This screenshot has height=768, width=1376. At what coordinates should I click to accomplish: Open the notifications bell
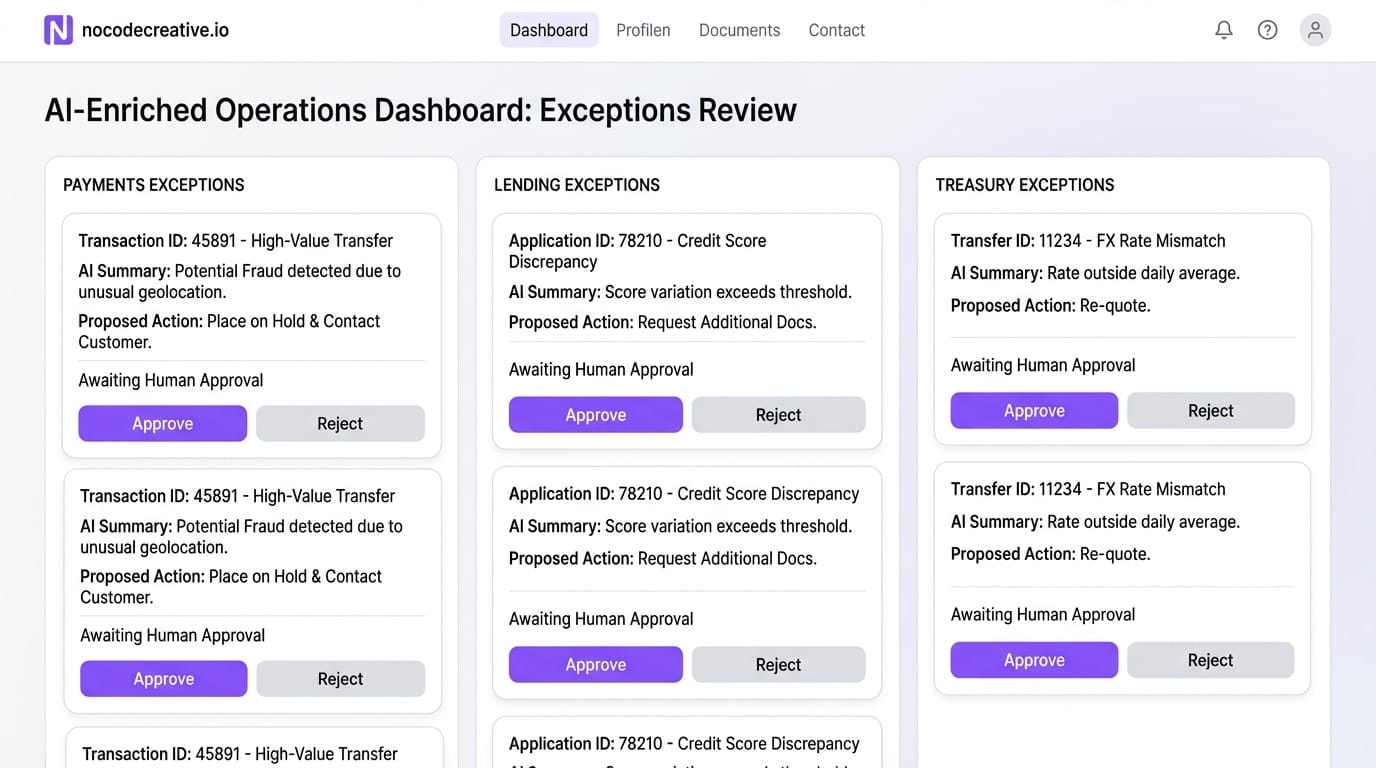click(1223, 30)
